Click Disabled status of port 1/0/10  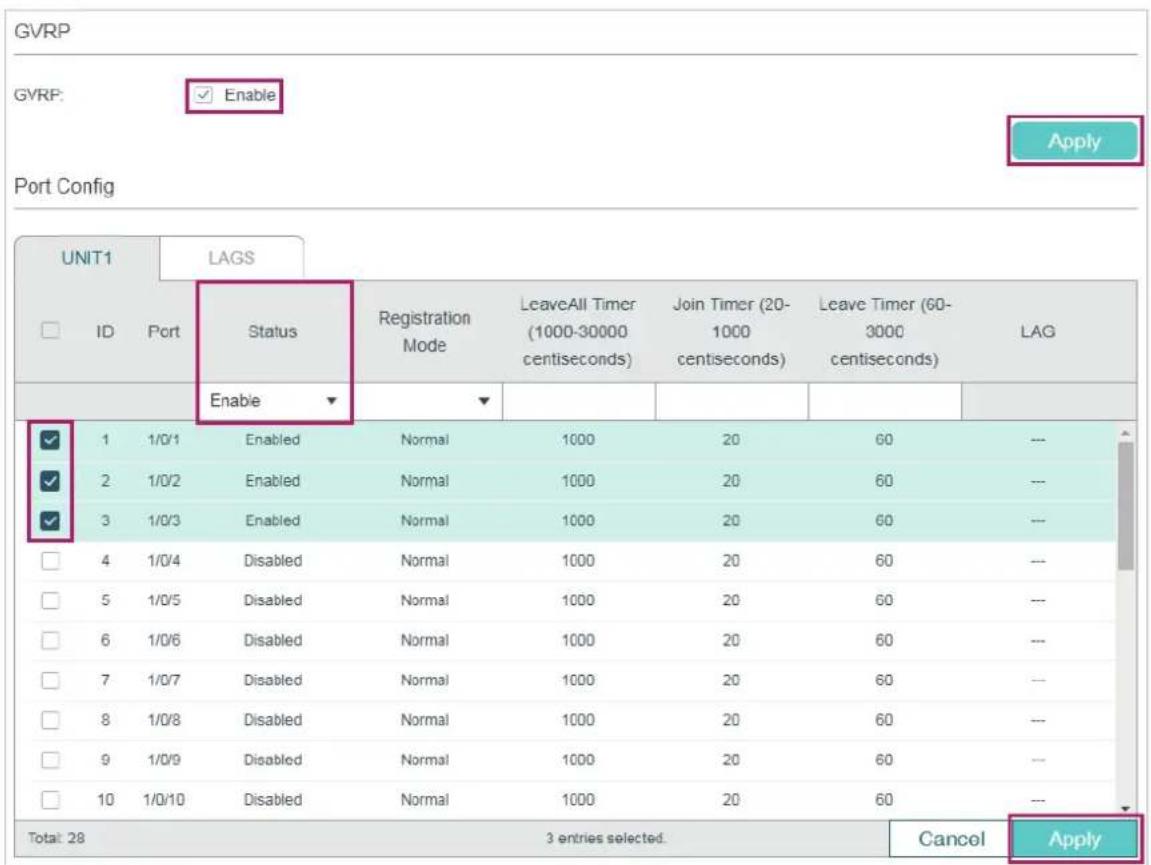272,799
